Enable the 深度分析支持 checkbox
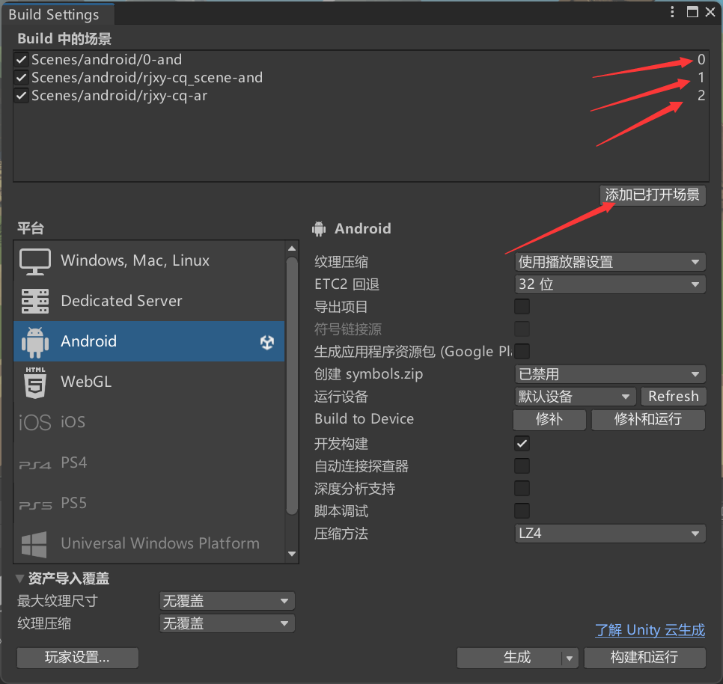 pyautogui.click(x=522, y=488)
